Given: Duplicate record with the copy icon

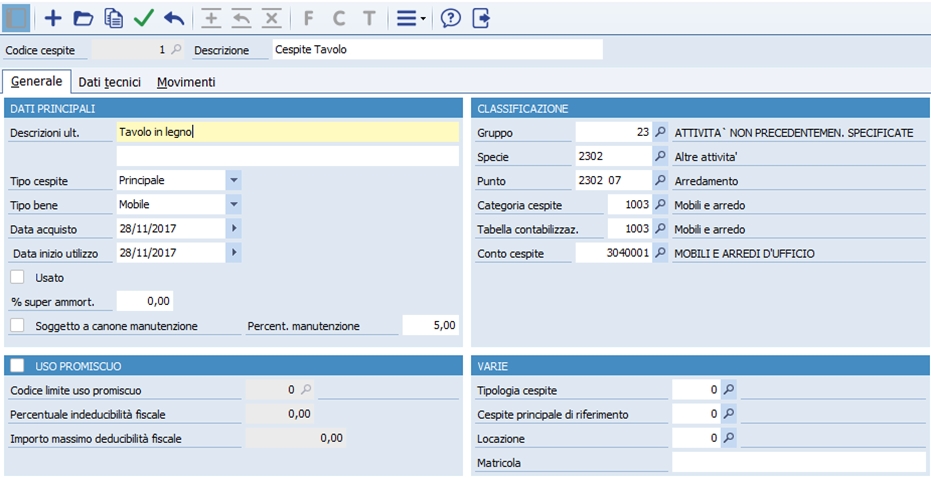Looking at the screenshot, I should click(113, 18).
